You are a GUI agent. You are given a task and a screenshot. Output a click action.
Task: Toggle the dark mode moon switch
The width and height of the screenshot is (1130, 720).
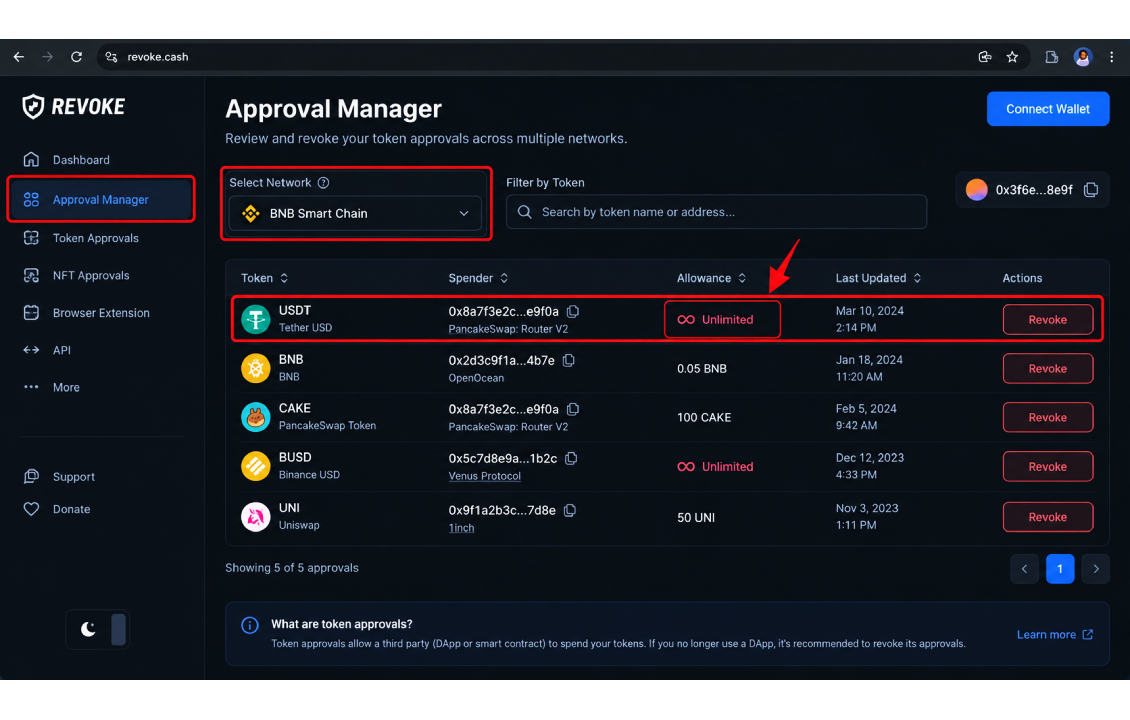97,629
